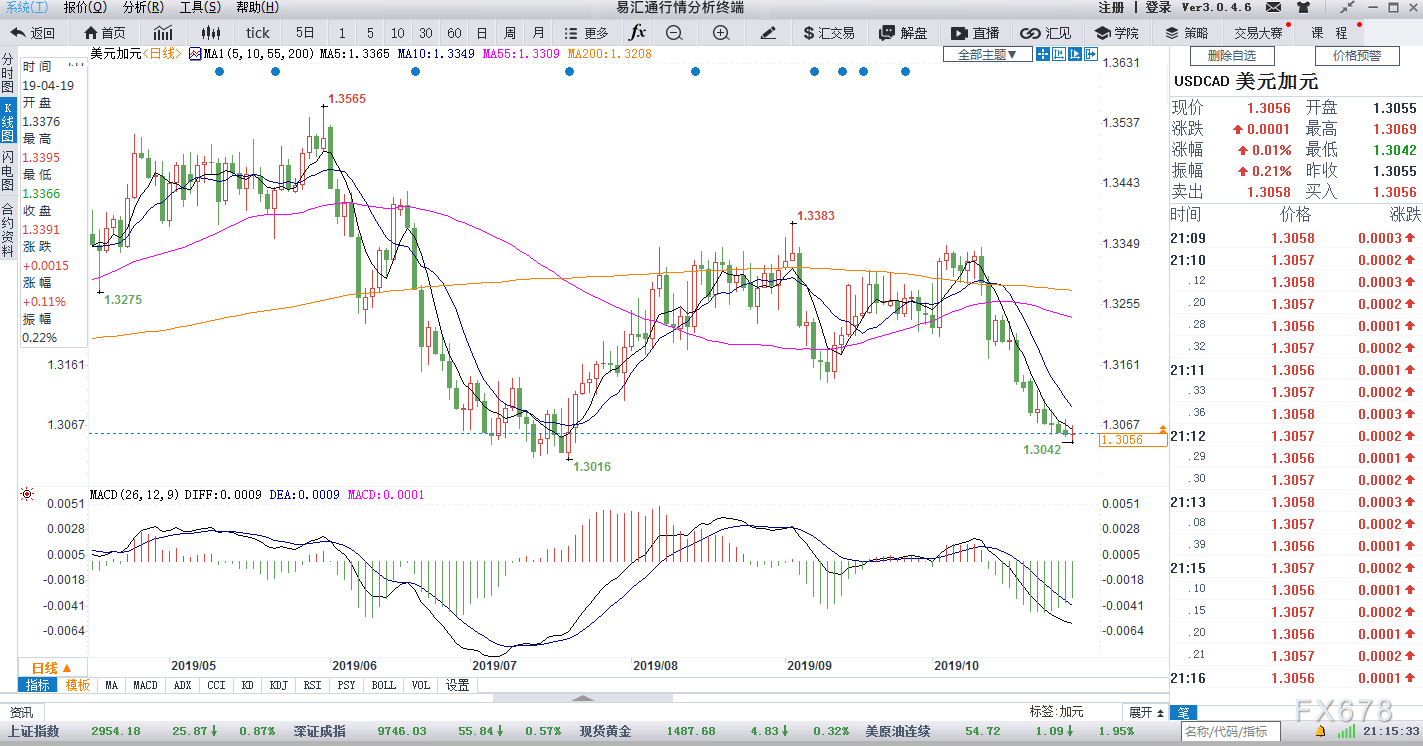Go to 首页 home page
The width and height of the screenshot is (1423, 746).
(106, 33)
